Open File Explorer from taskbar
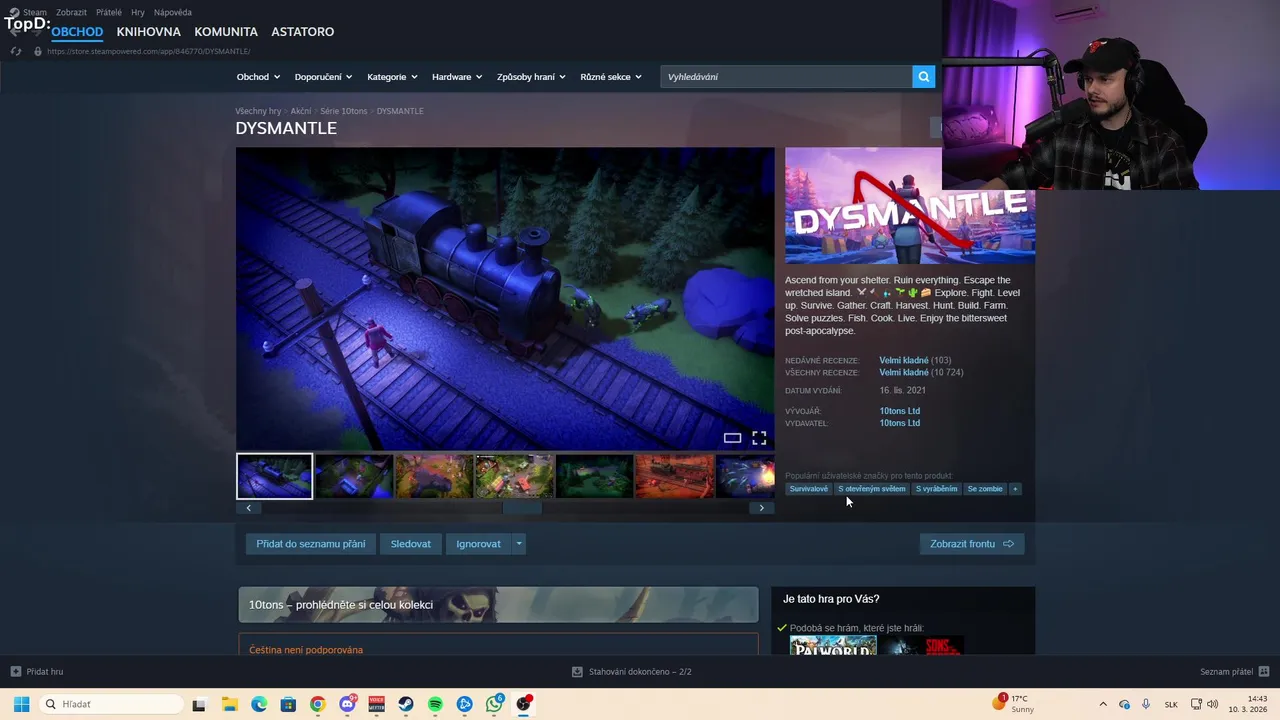 229,704
